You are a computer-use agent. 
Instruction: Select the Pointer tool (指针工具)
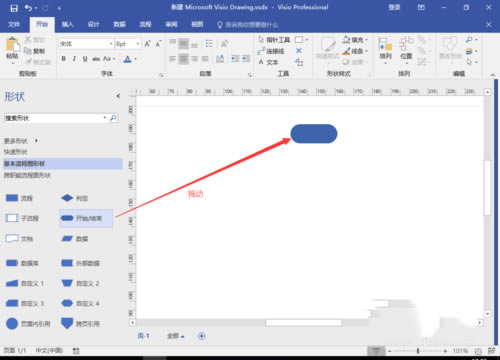click(274, 40)
